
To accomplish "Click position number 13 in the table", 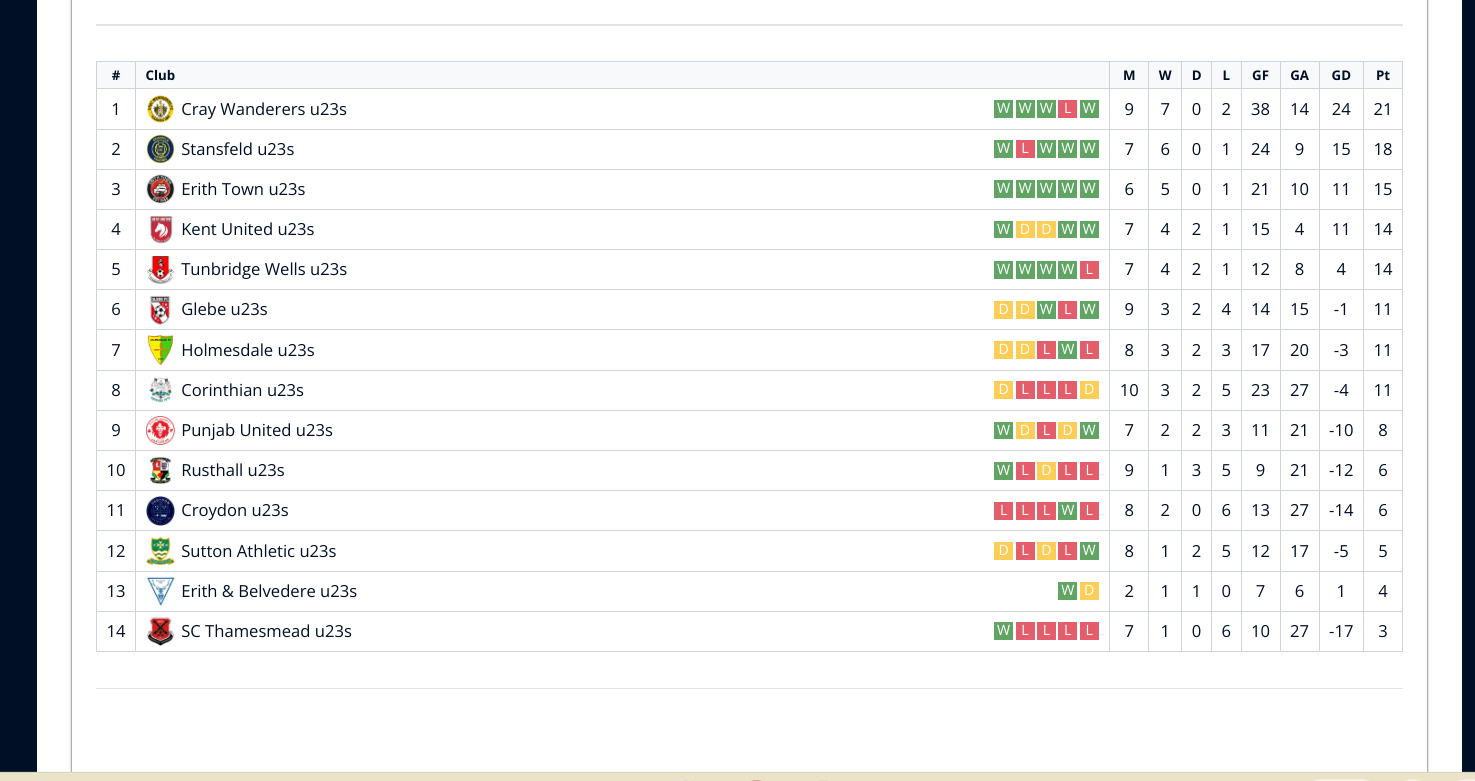I will click(116, 591).
